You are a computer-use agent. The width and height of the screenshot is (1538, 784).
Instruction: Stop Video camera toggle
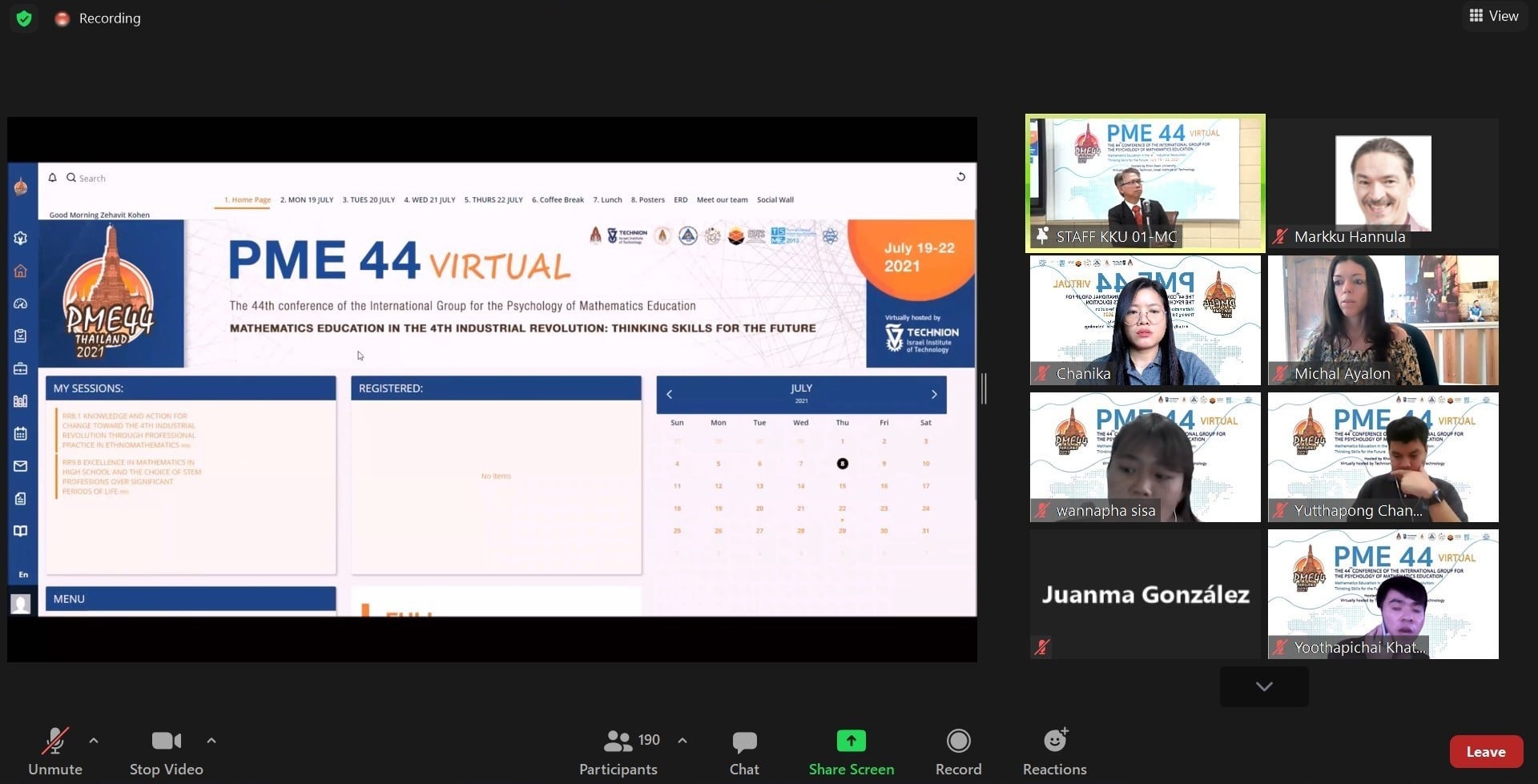166,741
